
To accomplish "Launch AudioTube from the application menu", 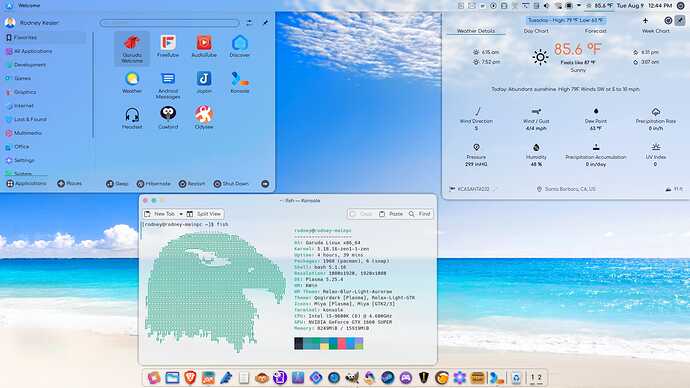I will 204,47.
